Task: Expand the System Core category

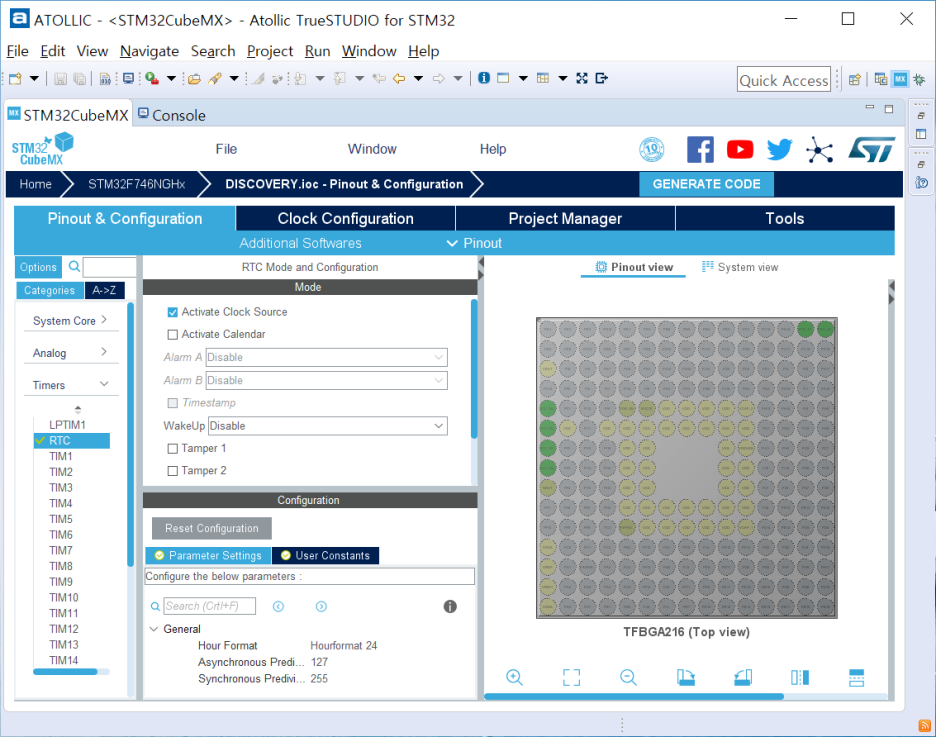Action: (71, 320)
